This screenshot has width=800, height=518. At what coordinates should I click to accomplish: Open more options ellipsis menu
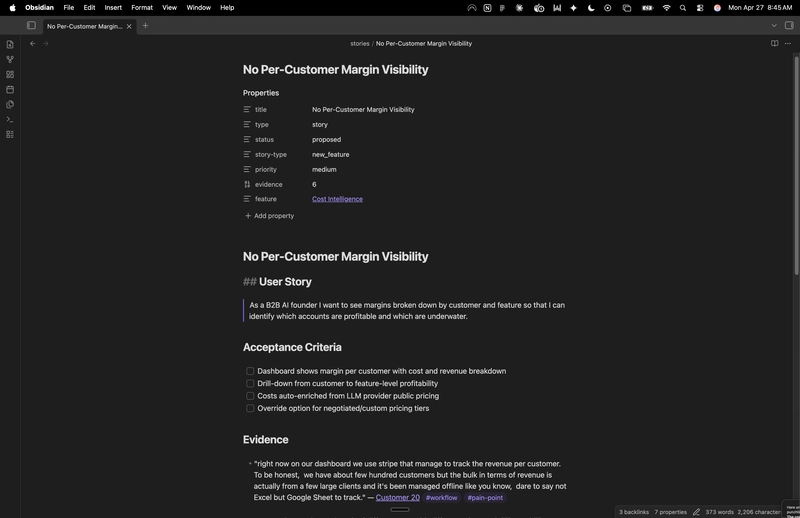[788, 43]
